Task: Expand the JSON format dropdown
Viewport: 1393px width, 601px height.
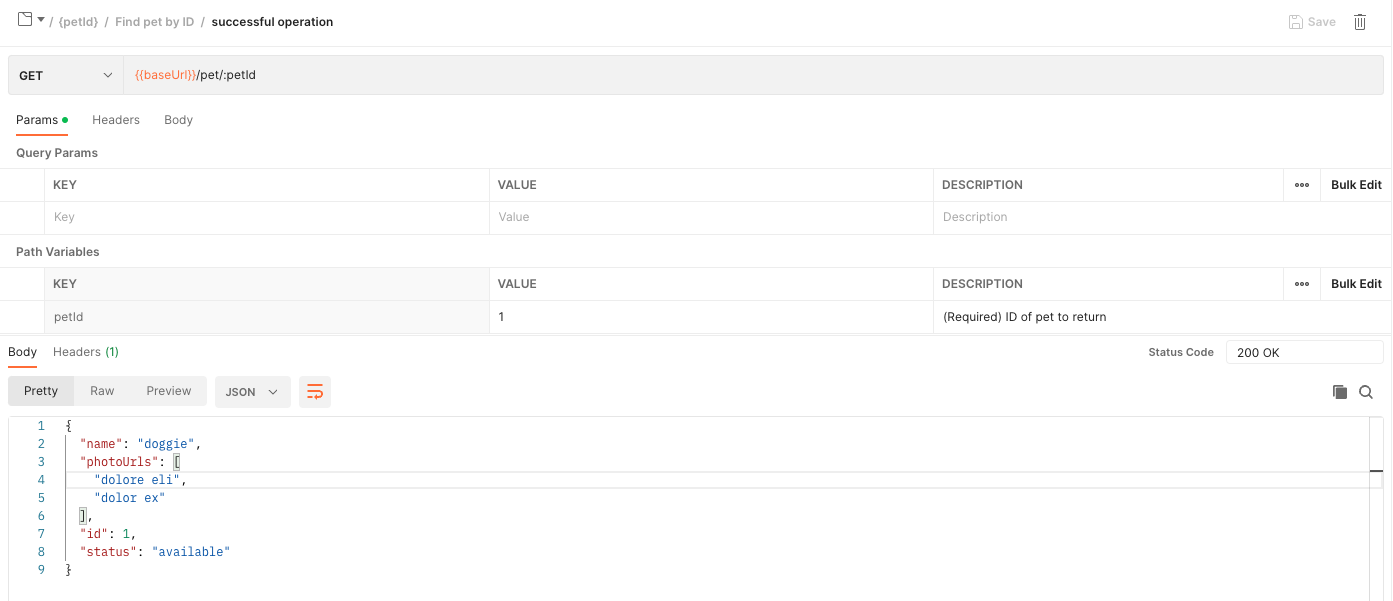Action: tap(252, 392)
